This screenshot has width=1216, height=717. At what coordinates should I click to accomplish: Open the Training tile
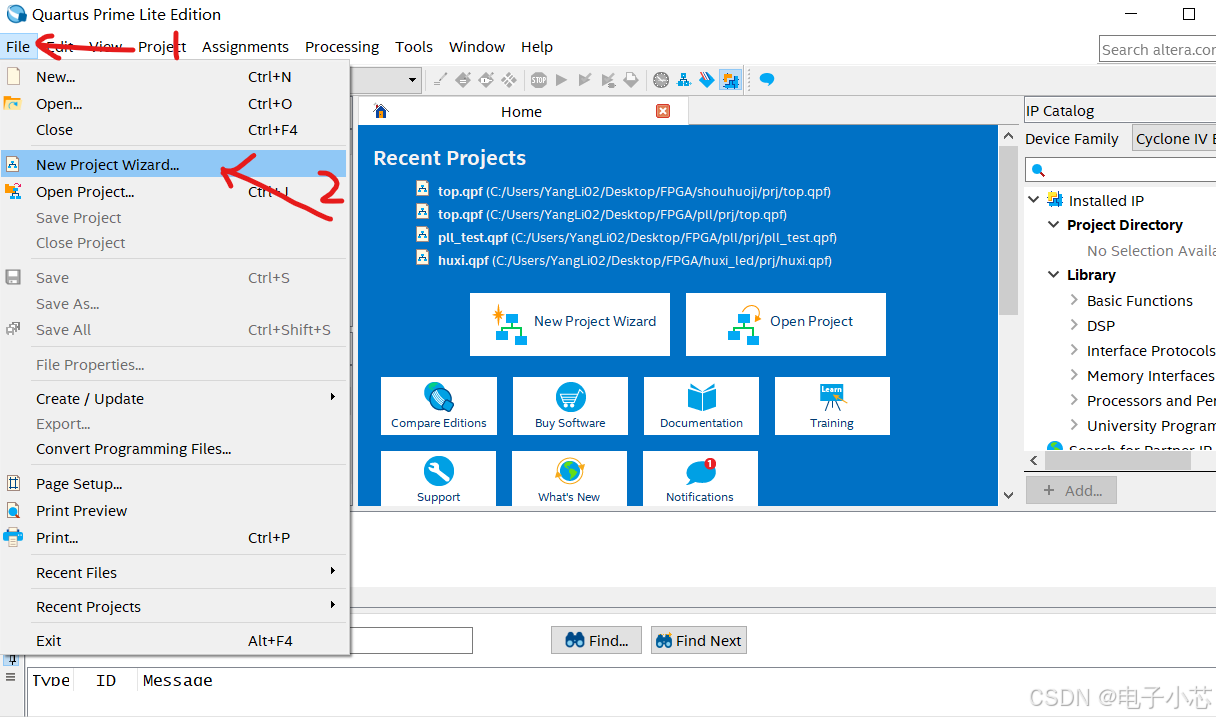[832, 405]
